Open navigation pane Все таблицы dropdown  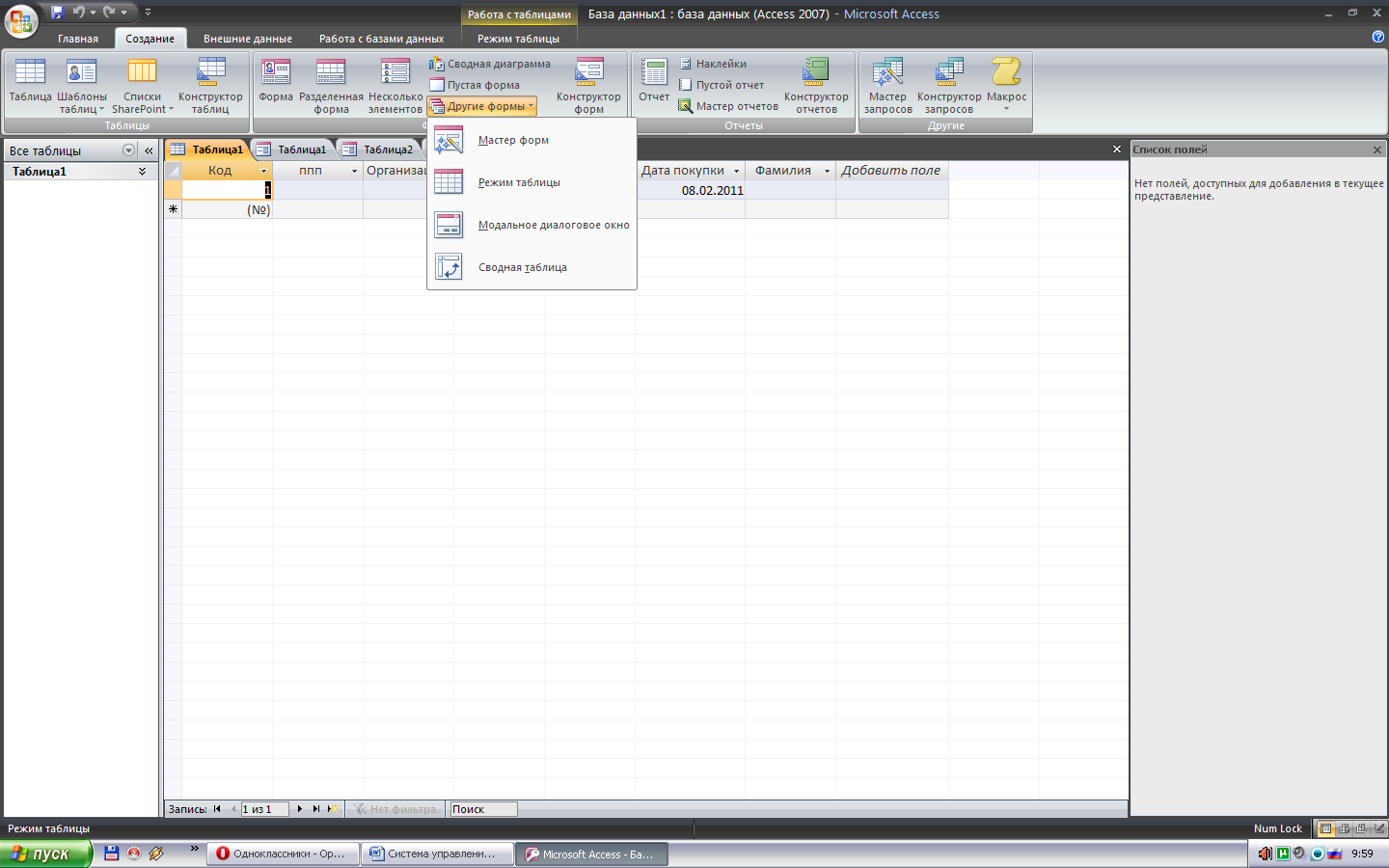pos(128,150)
